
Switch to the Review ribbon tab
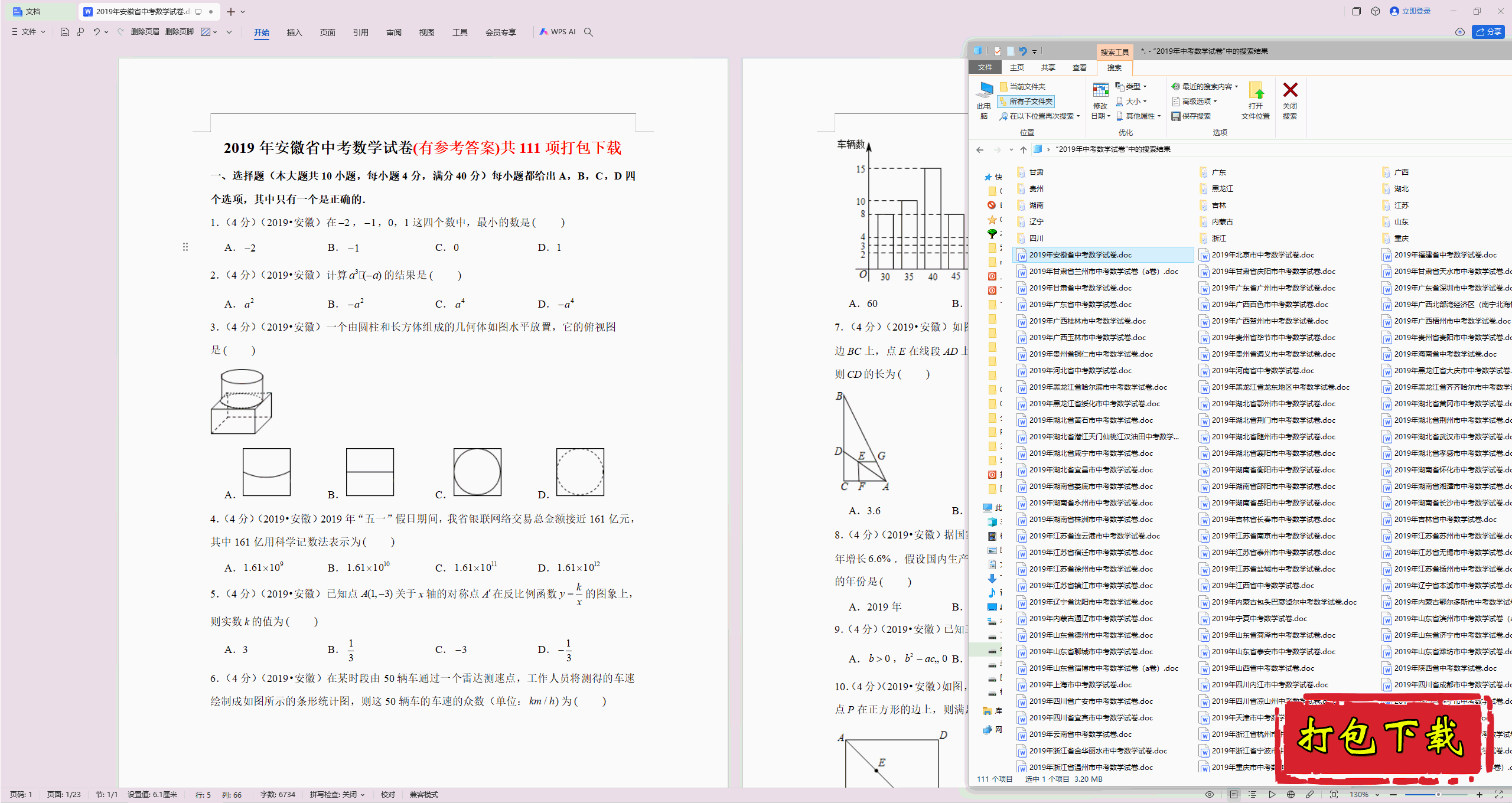click(393, 32)
